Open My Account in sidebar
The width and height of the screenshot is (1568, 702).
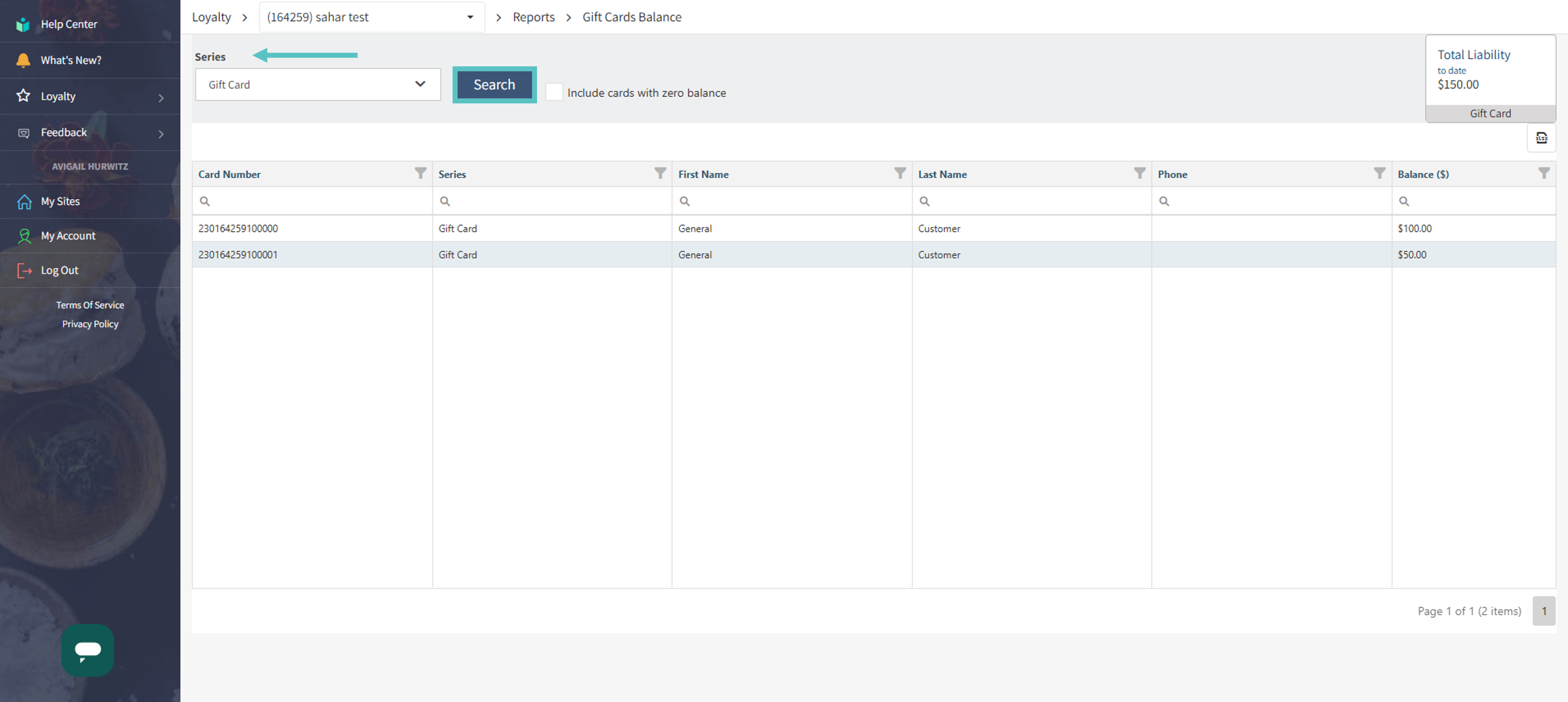(68, 236)
